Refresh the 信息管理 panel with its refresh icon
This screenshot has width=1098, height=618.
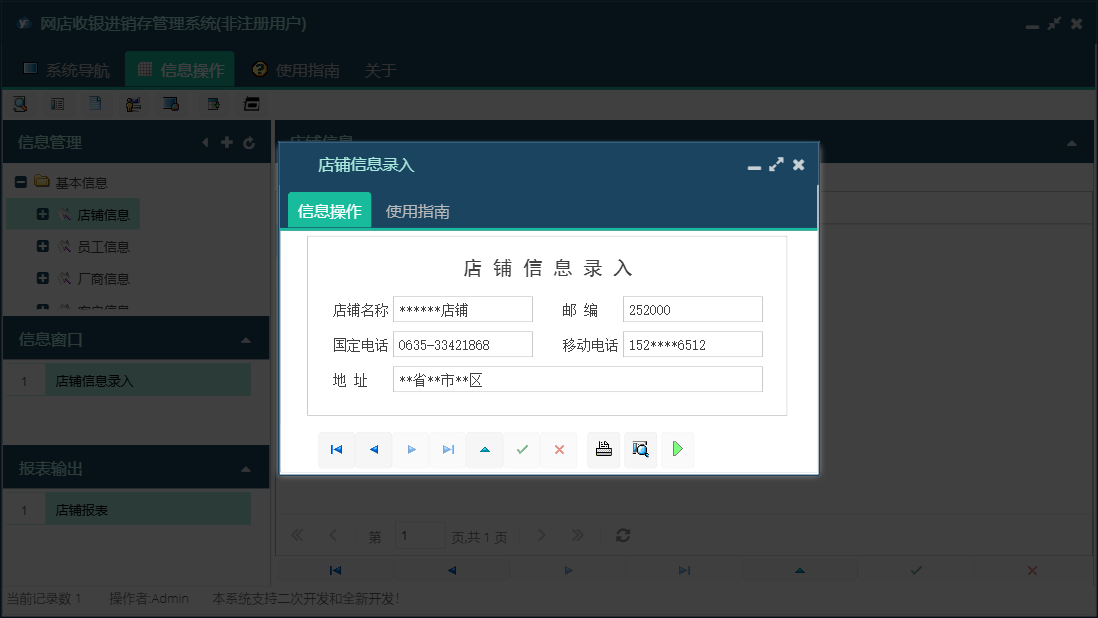click(x=249, y=142)
